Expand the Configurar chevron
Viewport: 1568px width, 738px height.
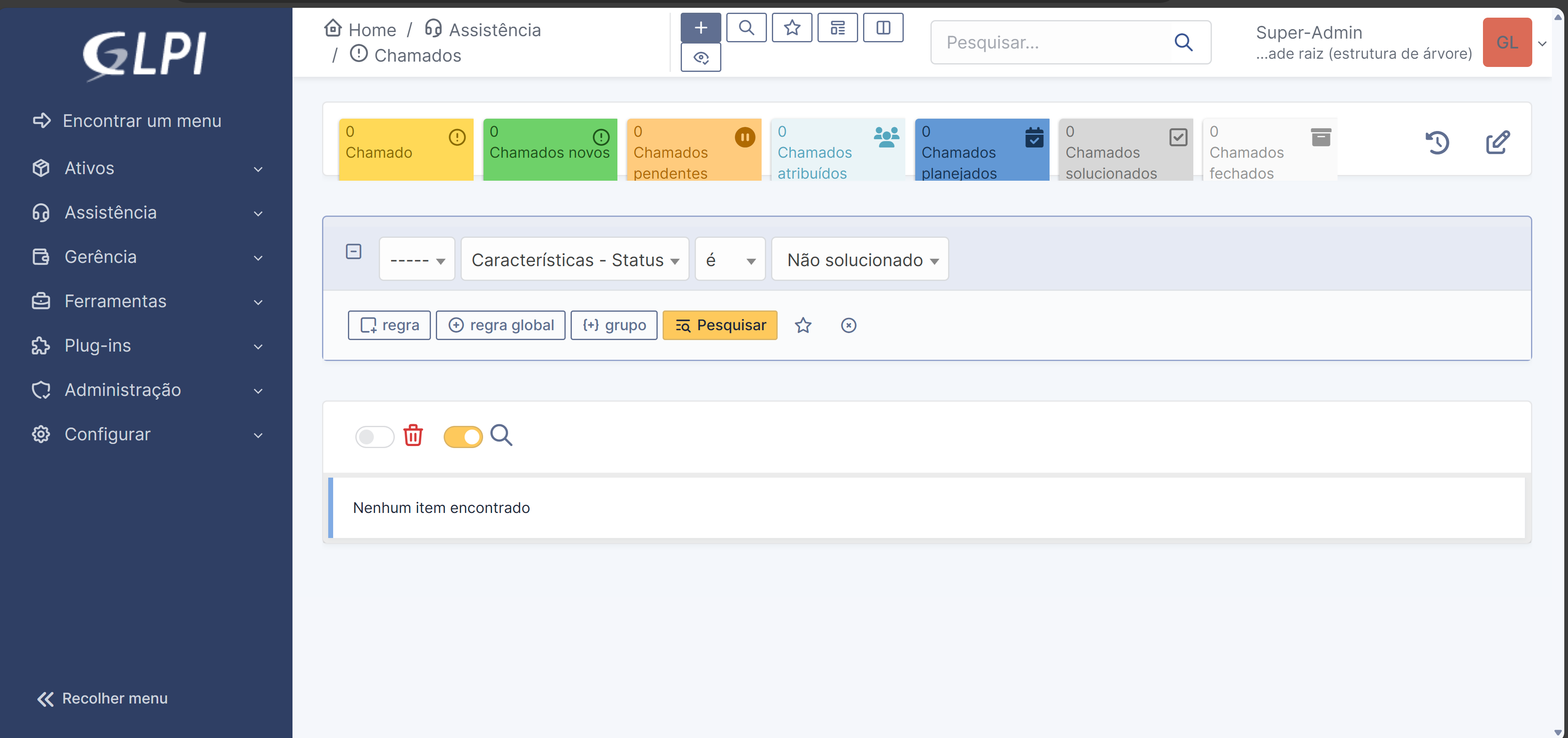coord(258,436)
